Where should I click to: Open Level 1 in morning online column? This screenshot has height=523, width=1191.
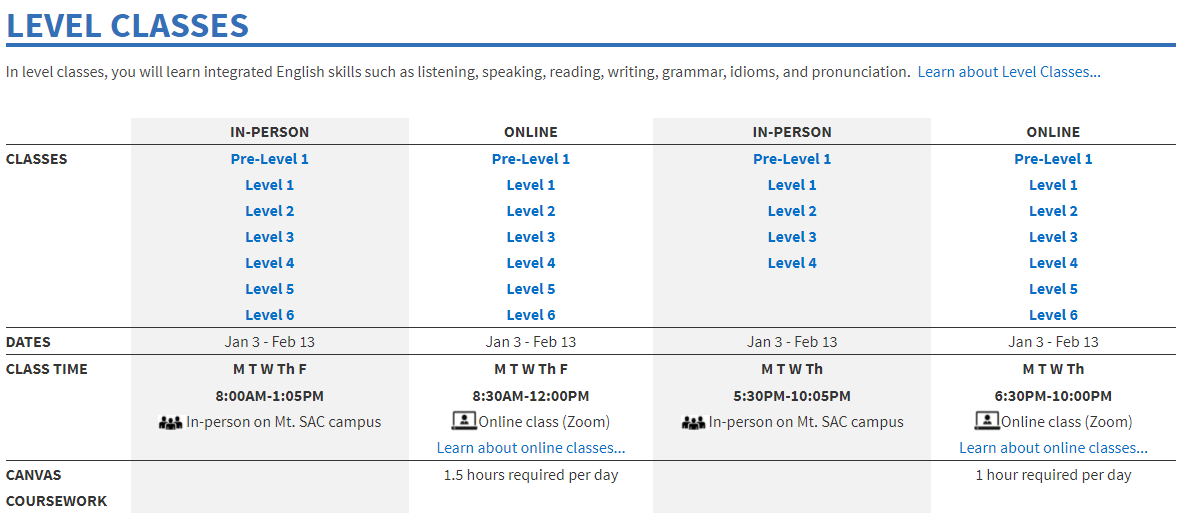(x=531, y=185)
